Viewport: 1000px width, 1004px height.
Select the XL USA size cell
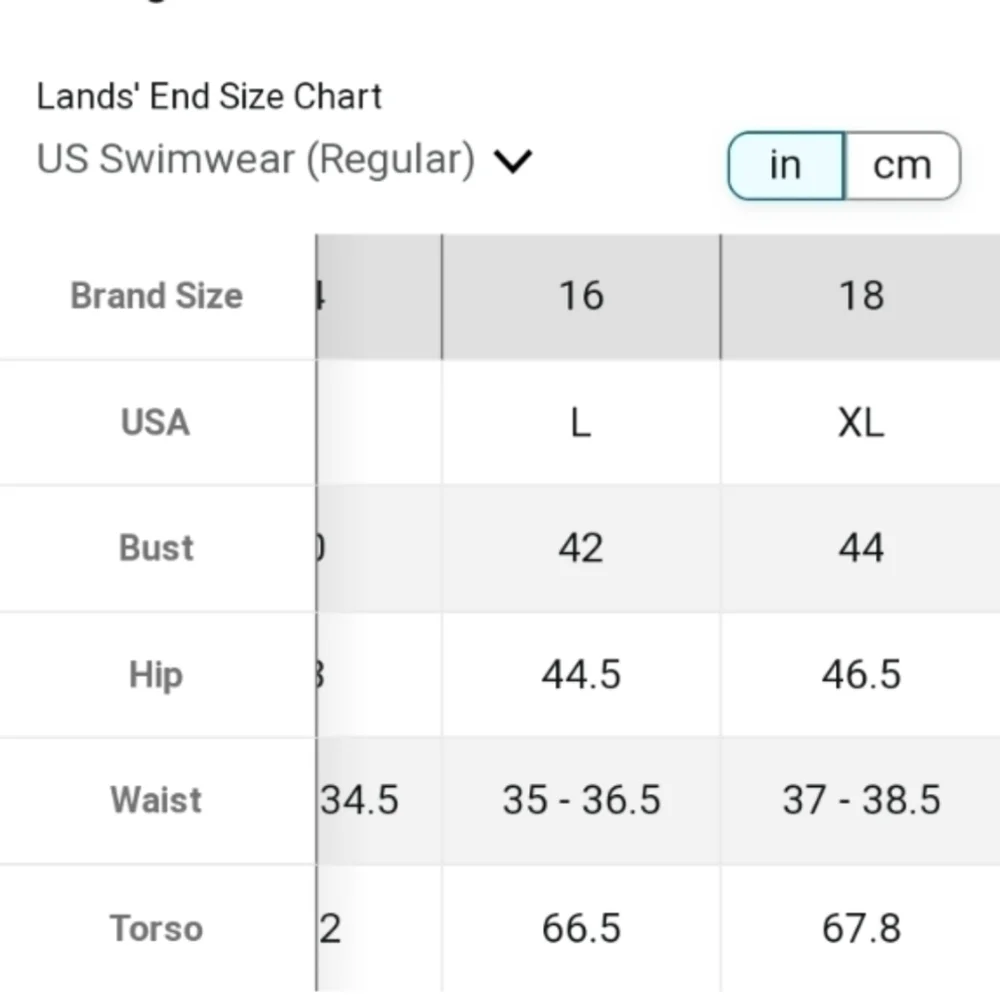tap(860, 423)
